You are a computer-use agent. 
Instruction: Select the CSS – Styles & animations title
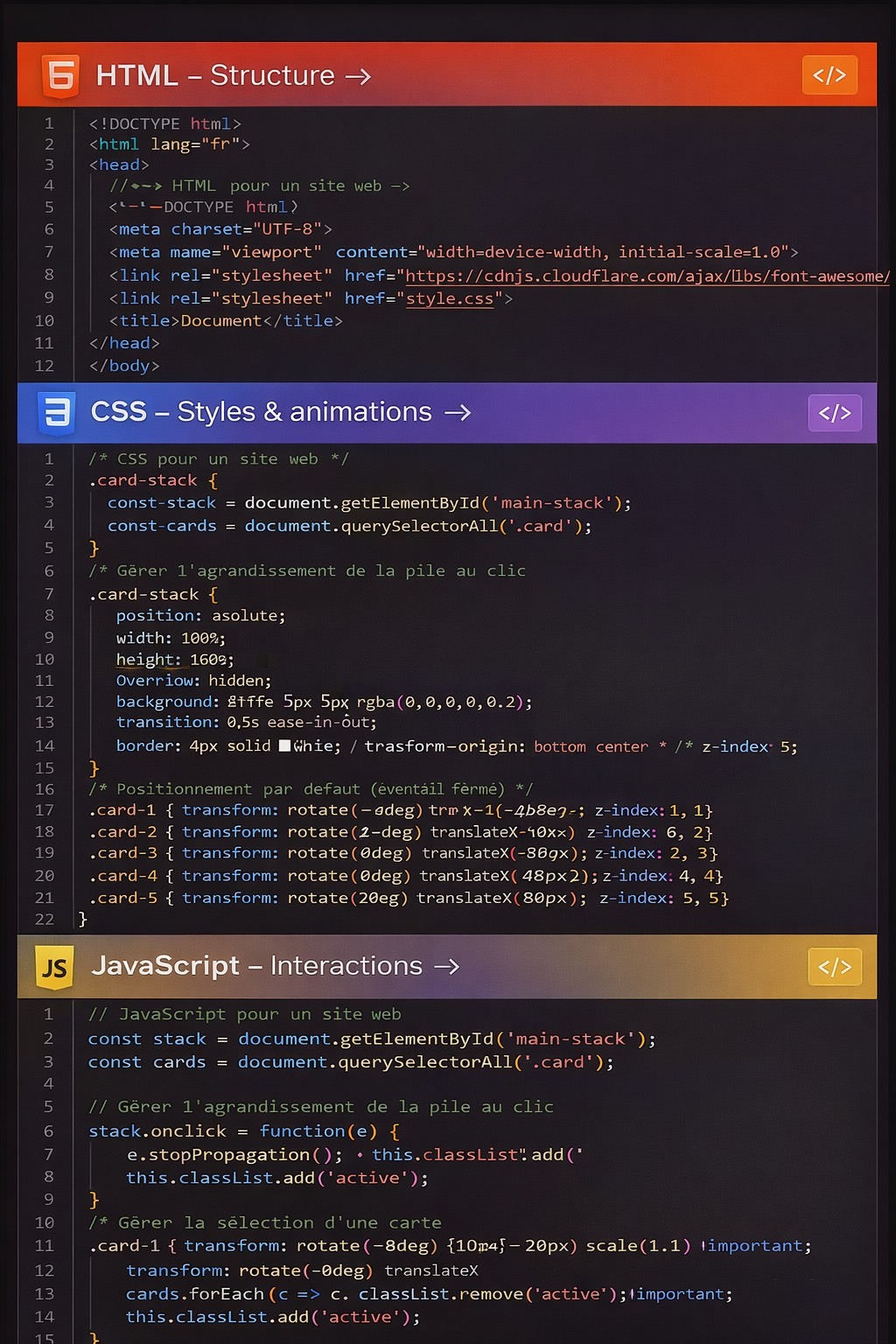click(262, 412)
